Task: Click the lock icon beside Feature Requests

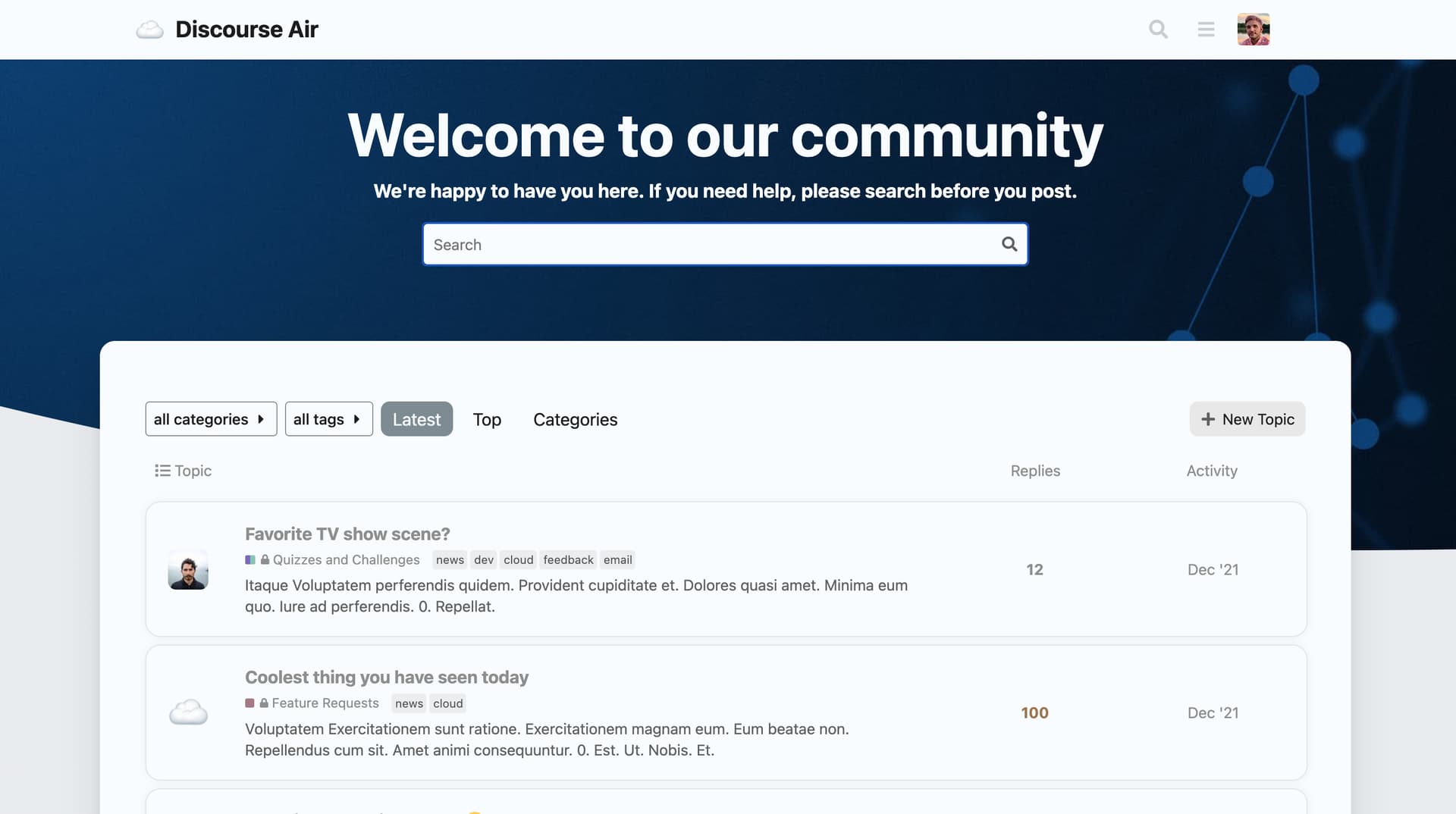Action: pos(264,703)
